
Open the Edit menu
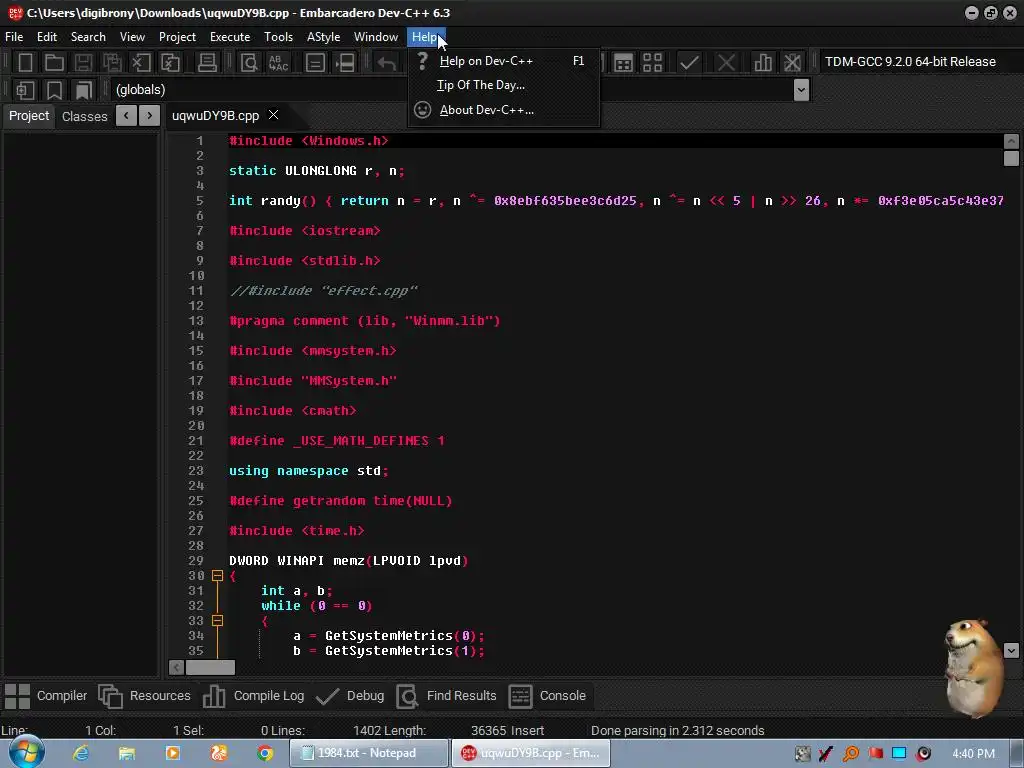46,37
